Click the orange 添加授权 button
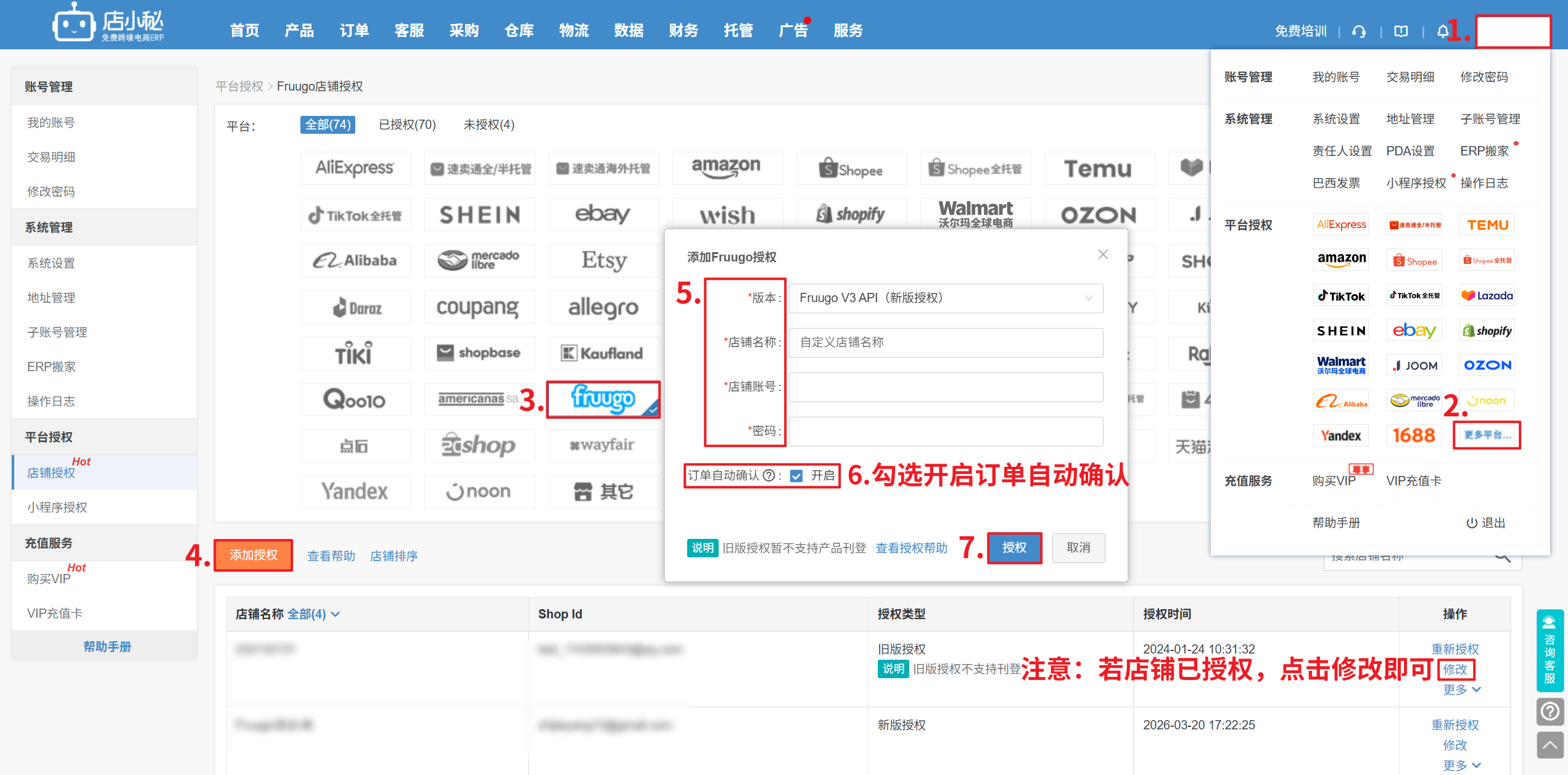The width and height of the screenshot is (1568, 775). click(x=254, y=555)
